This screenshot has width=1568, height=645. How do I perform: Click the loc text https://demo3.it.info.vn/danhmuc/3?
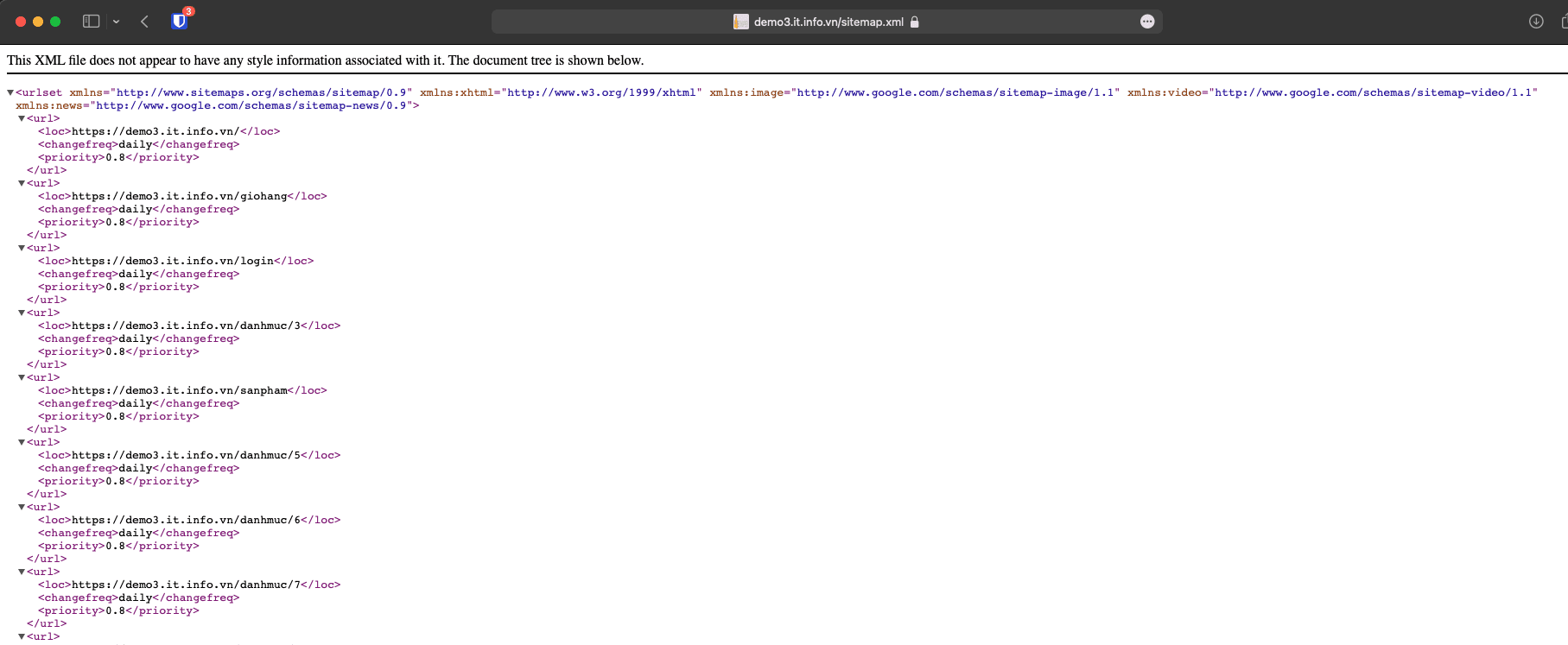(x=187, y=326)
